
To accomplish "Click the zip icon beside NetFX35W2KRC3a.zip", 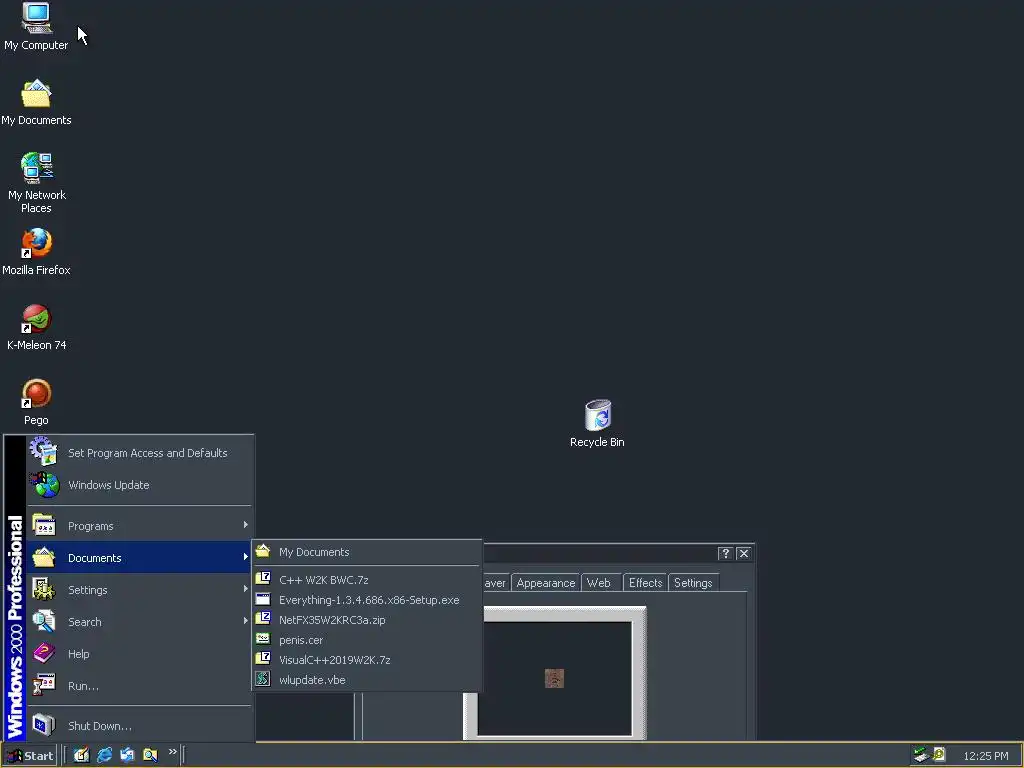I will pyautogui.click(x=263, y=618).
